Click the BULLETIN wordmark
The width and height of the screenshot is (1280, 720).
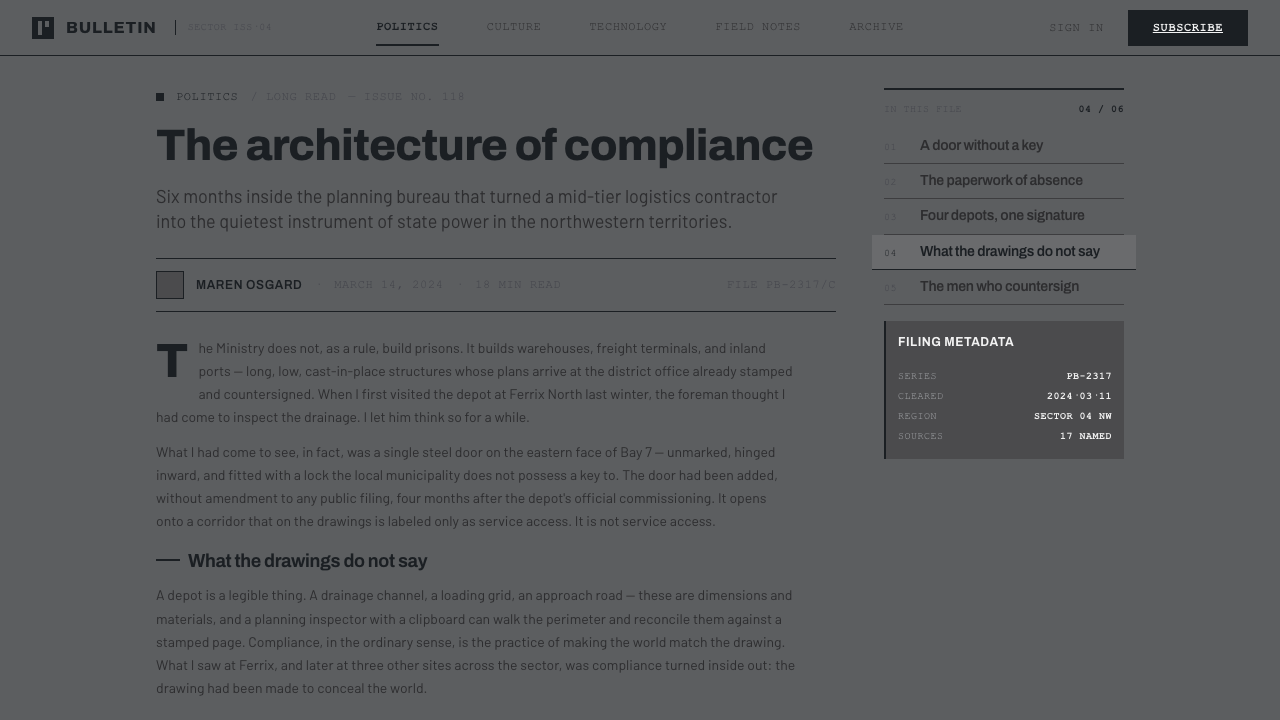click(111, 28)
